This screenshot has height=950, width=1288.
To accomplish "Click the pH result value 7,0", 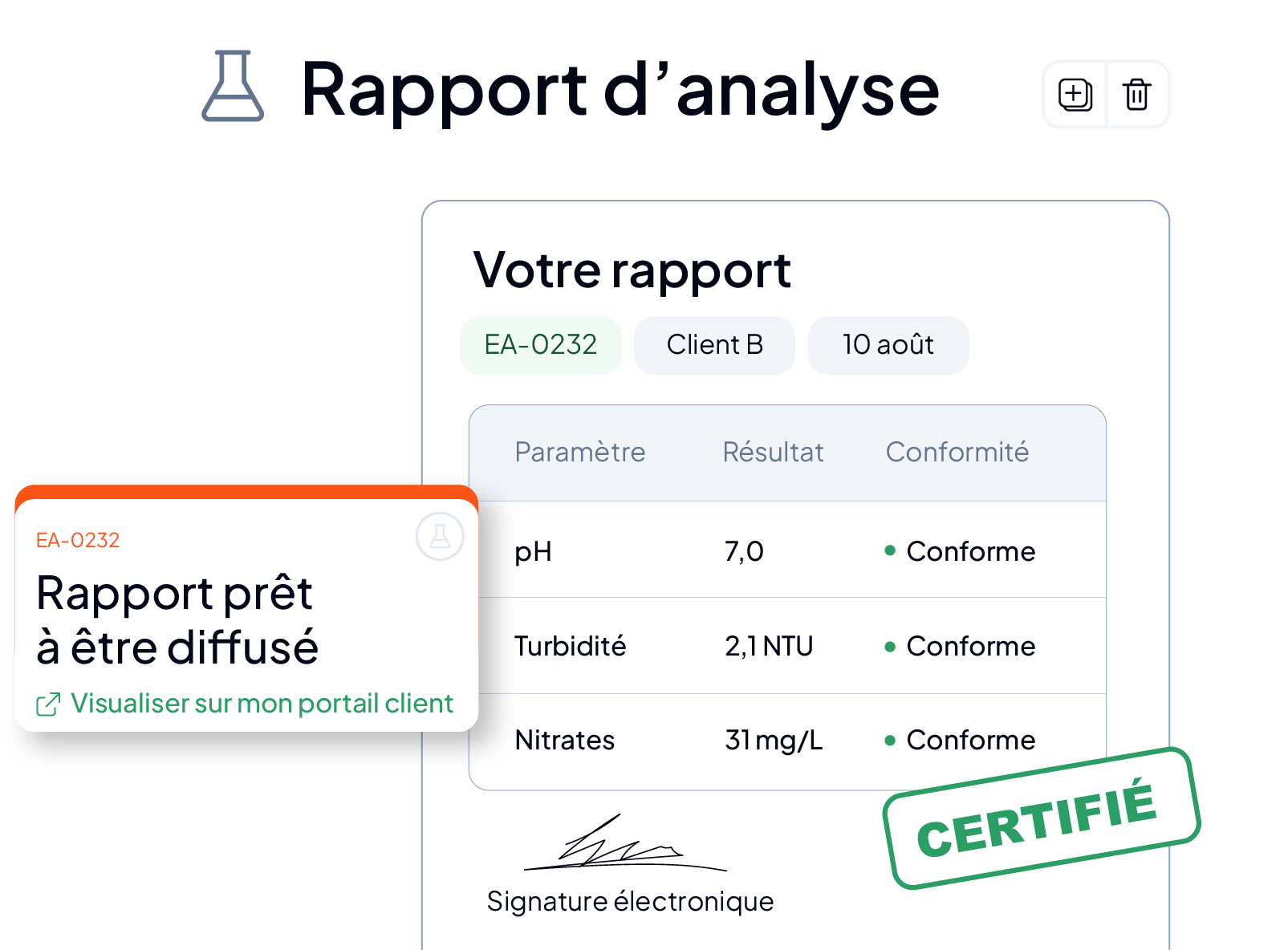I will click(744, 551).
